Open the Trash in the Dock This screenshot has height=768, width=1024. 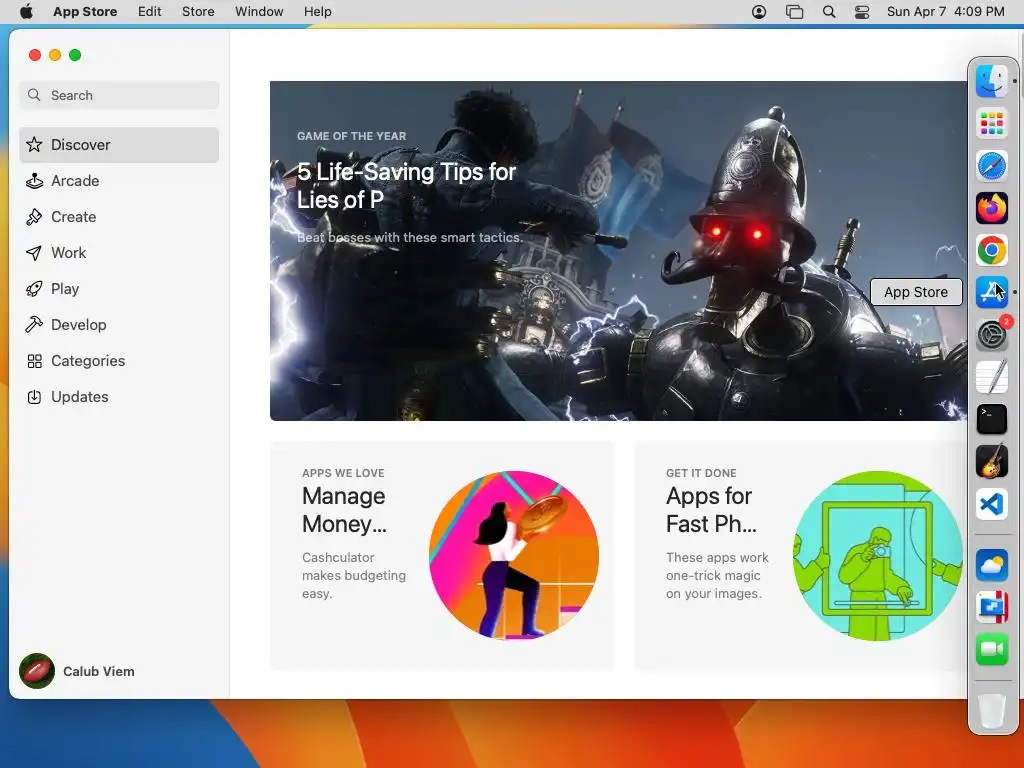click(x=991, y=711)
